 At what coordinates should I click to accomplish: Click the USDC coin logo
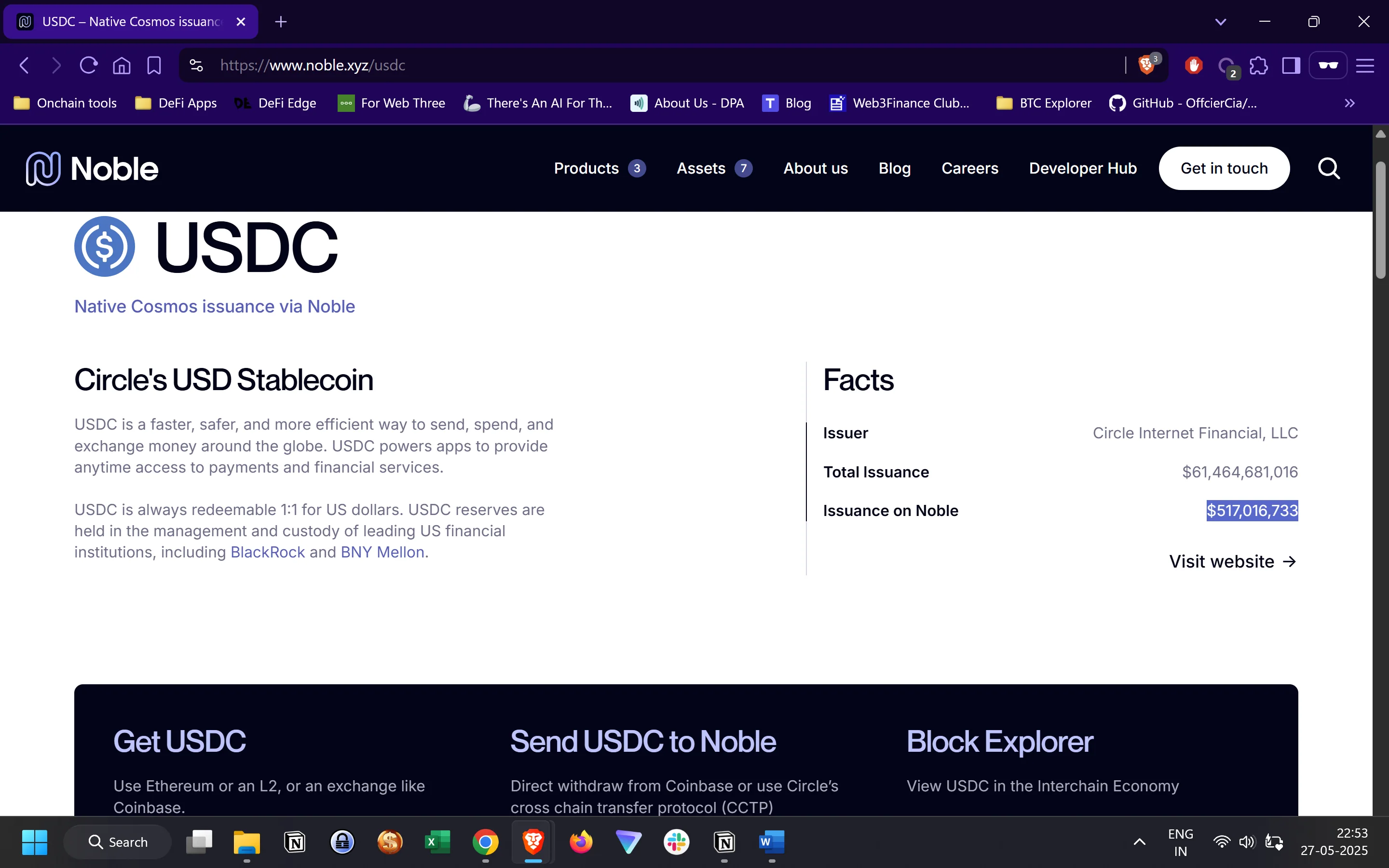pos(105,246)
